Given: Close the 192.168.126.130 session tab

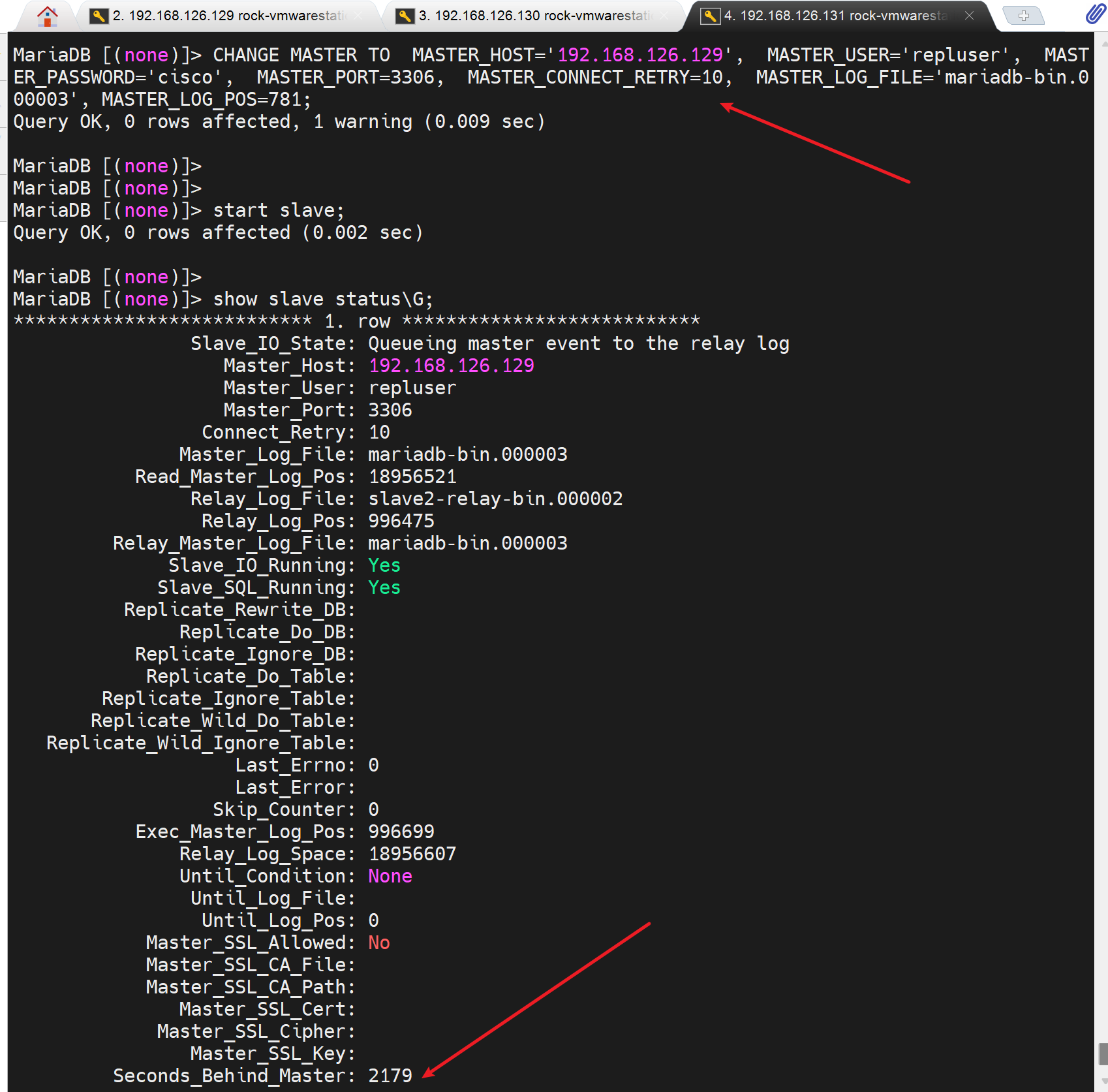Looking at the screenshot, I should (664, 16).
